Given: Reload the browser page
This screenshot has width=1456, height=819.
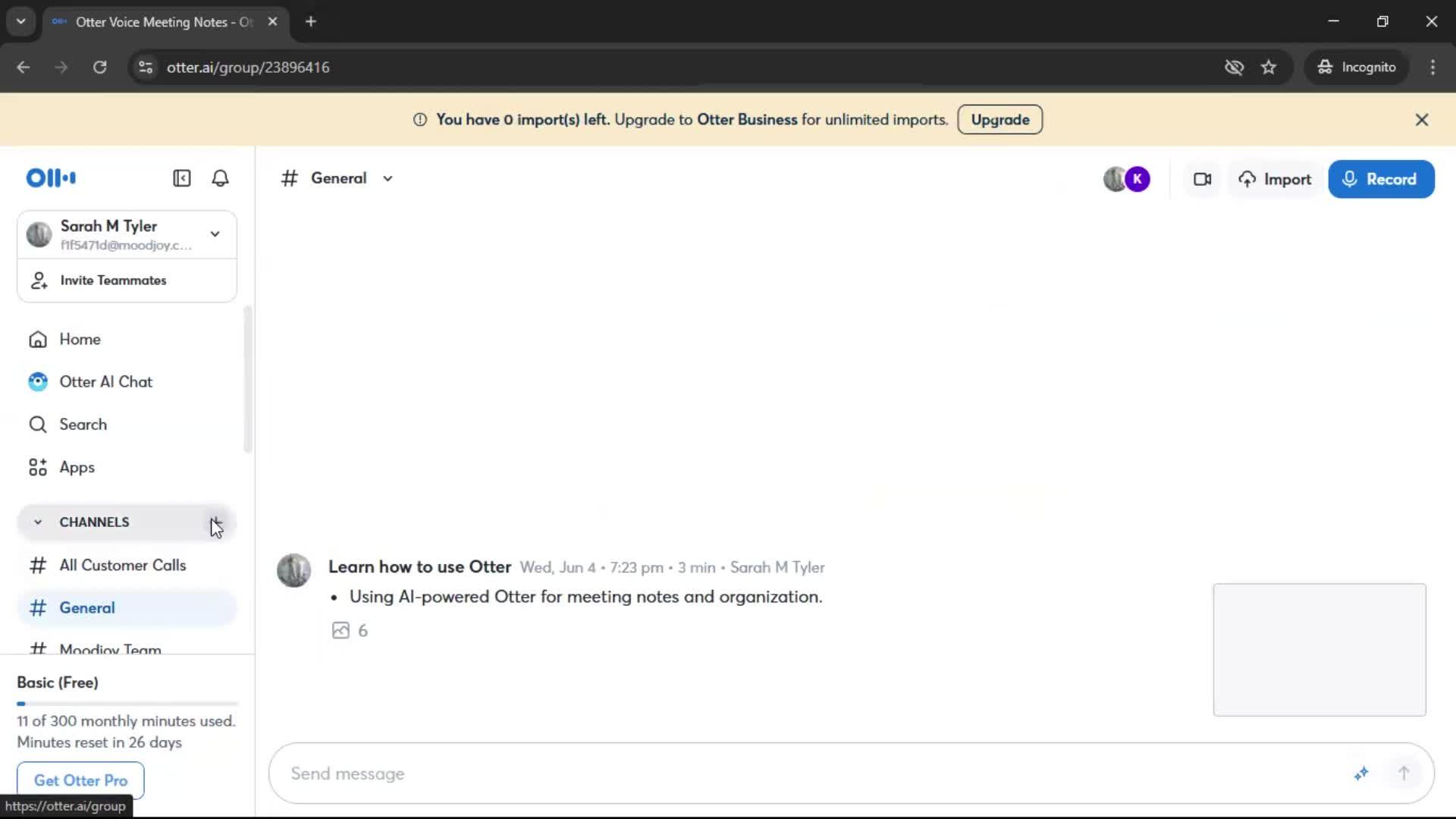Looking at the screenshot, I should point(99,67).
